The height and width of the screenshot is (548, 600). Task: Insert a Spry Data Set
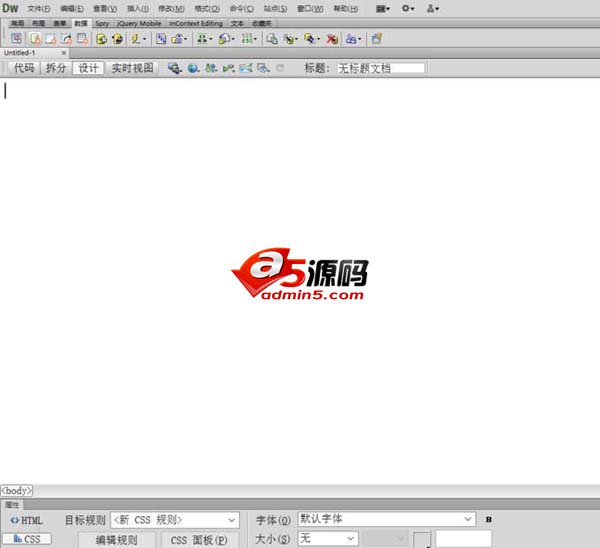tap(35, 39)
